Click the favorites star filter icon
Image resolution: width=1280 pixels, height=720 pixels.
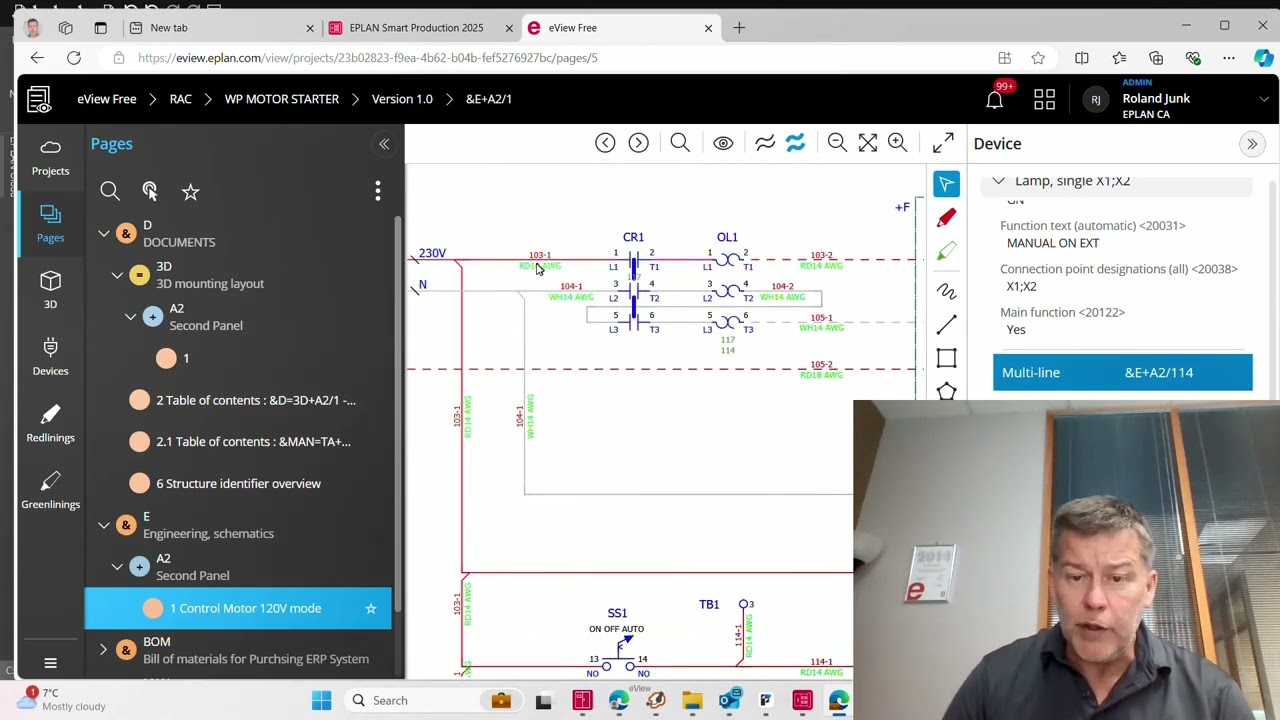point(190,191)
